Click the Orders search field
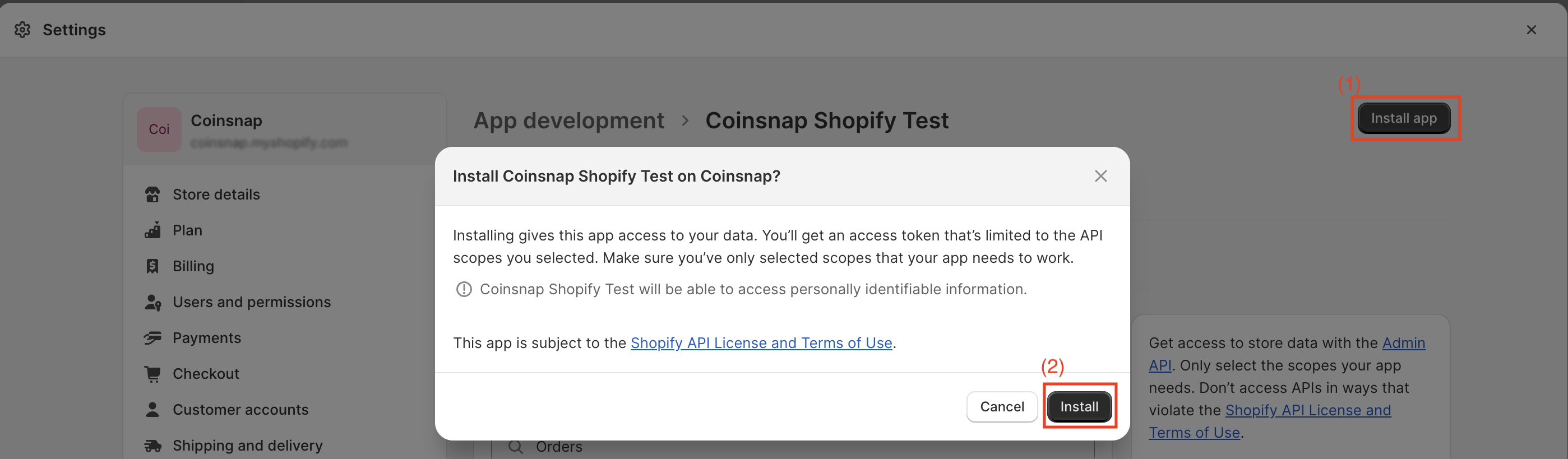 tap(792, 447)
